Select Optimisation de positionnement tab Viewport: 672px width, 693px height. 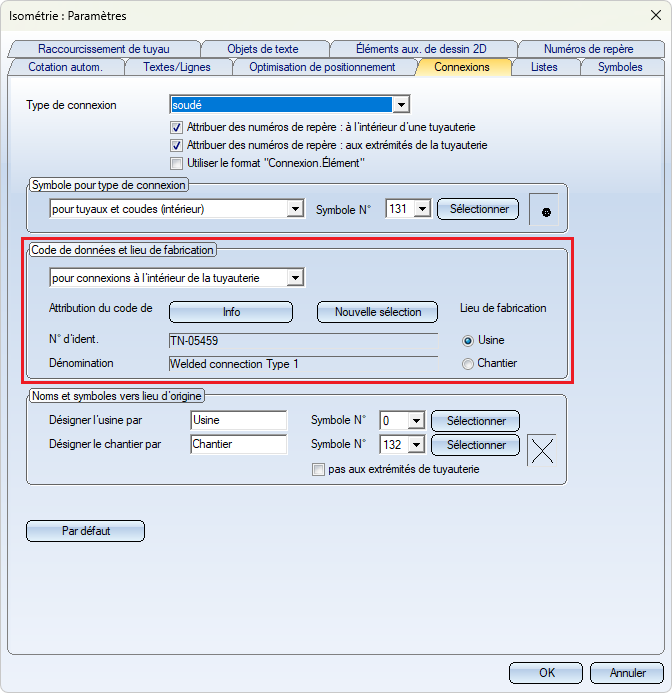(x=322, y=67)
